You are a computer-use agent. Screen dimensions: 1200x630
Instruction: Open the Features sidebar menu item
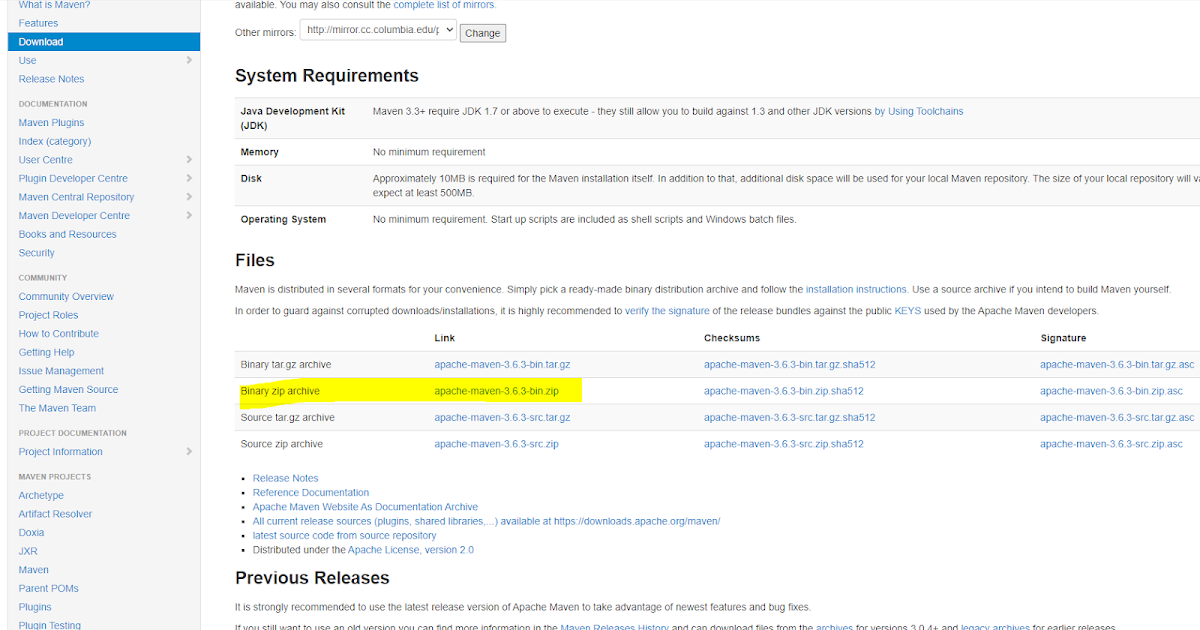(x=38, y=22)
